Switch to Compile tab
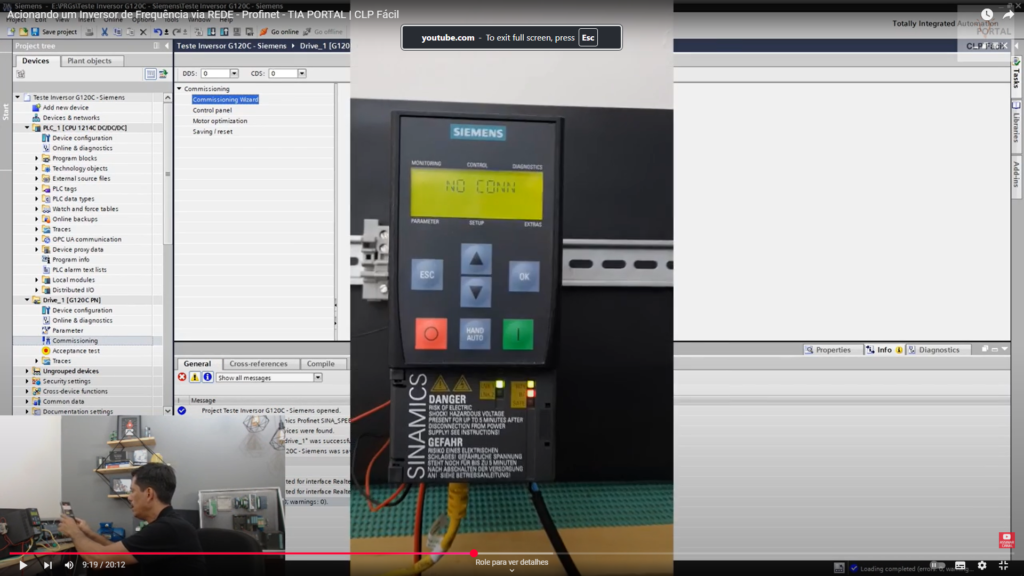 click(321, 364)
